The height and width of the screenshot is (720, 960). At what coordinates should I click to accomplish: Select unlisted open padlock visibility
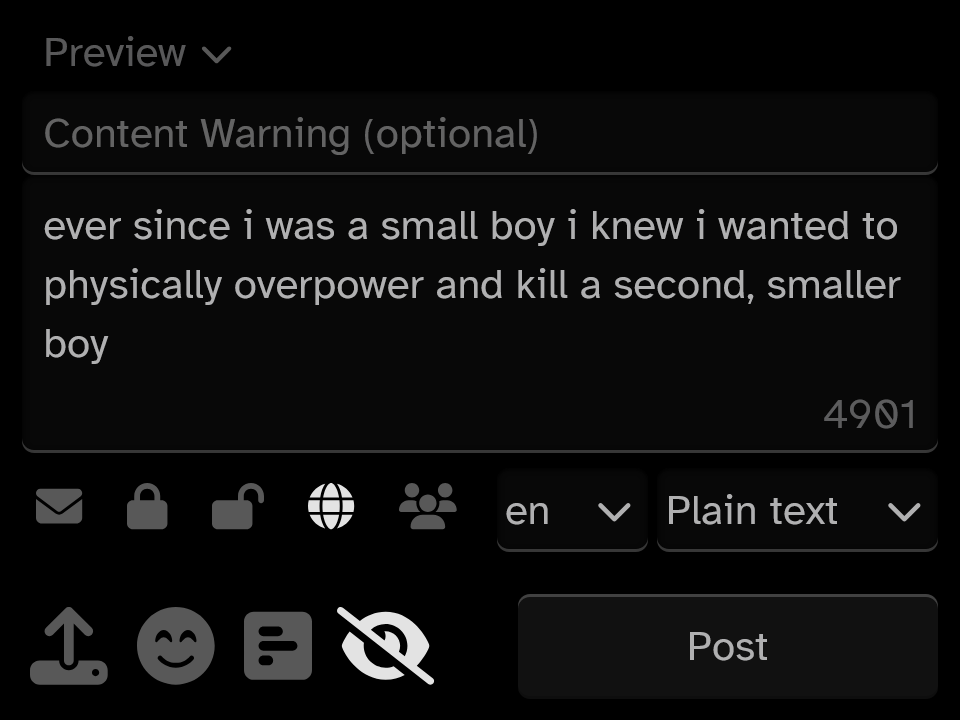pos(238,506)
